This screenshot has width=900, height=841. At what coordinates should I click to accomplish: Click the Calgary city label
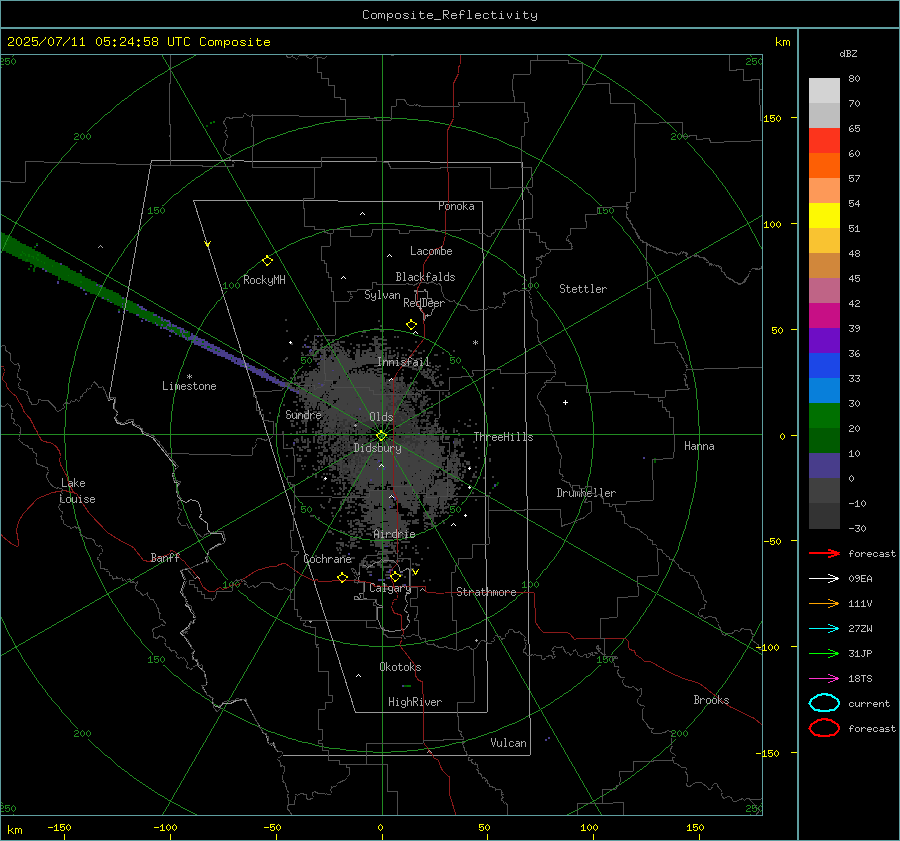(390, 588)
